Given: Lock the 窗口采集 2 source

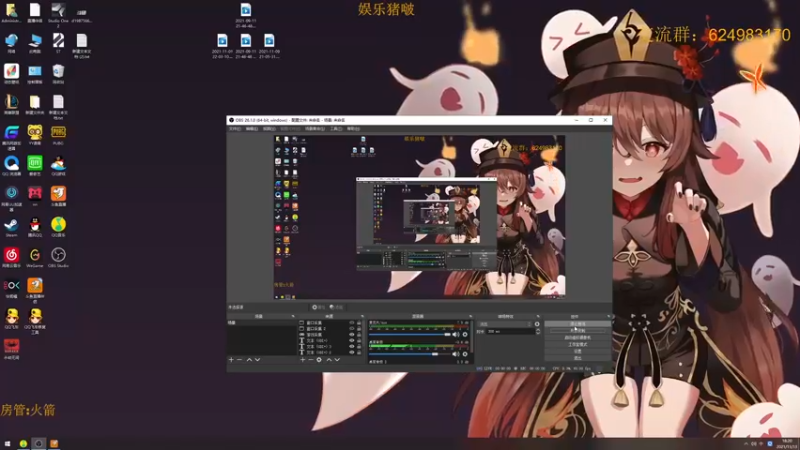Looking at the screenshot, I should pyautogui.click(x=359, y=329).
